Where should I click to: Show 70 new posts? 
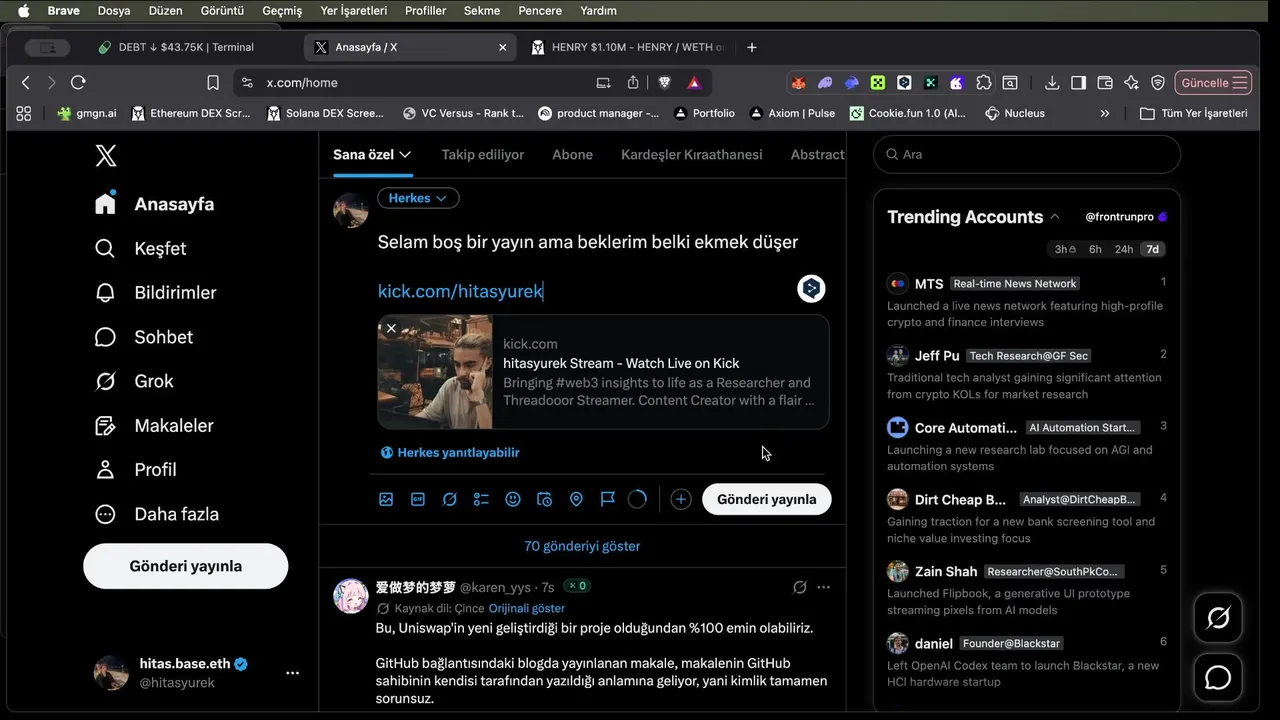click(582, 546)
